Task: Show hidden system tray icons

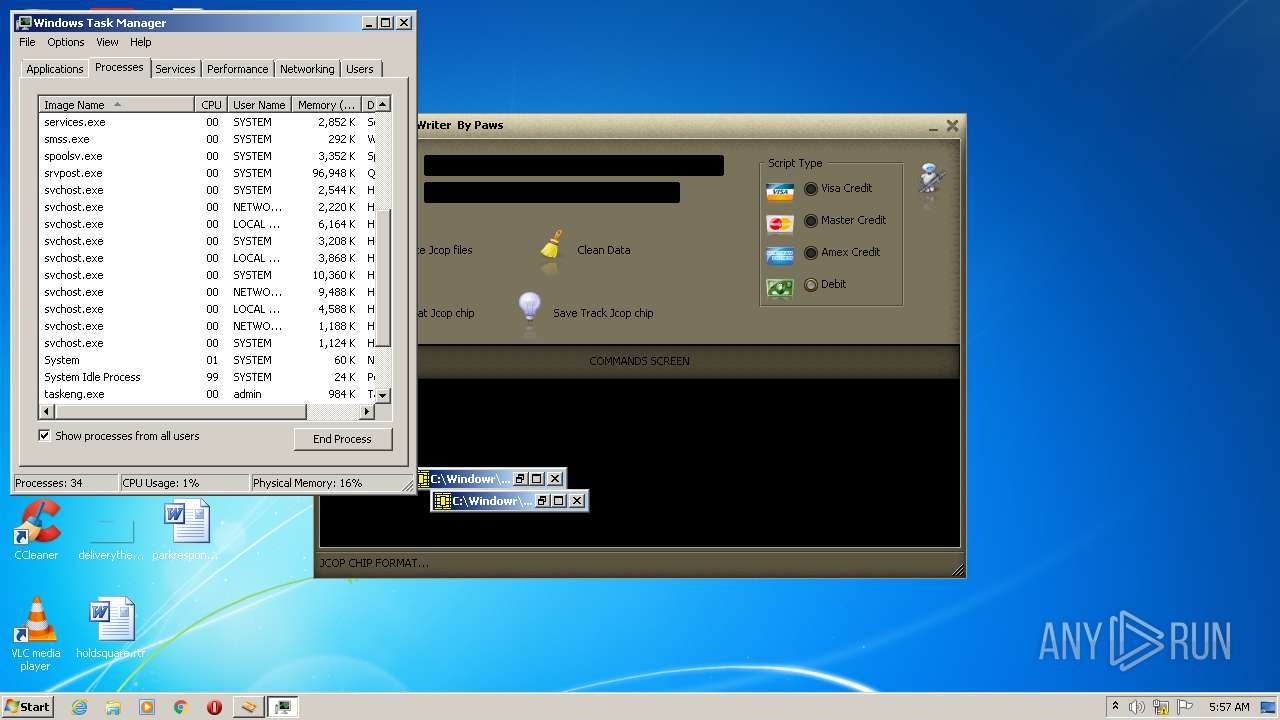Action: tap(1115, 707)
